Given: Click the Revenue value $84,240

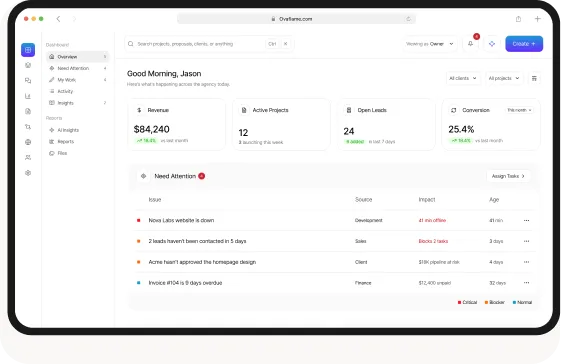Looking at the screenshot, I should pos(151,129).
